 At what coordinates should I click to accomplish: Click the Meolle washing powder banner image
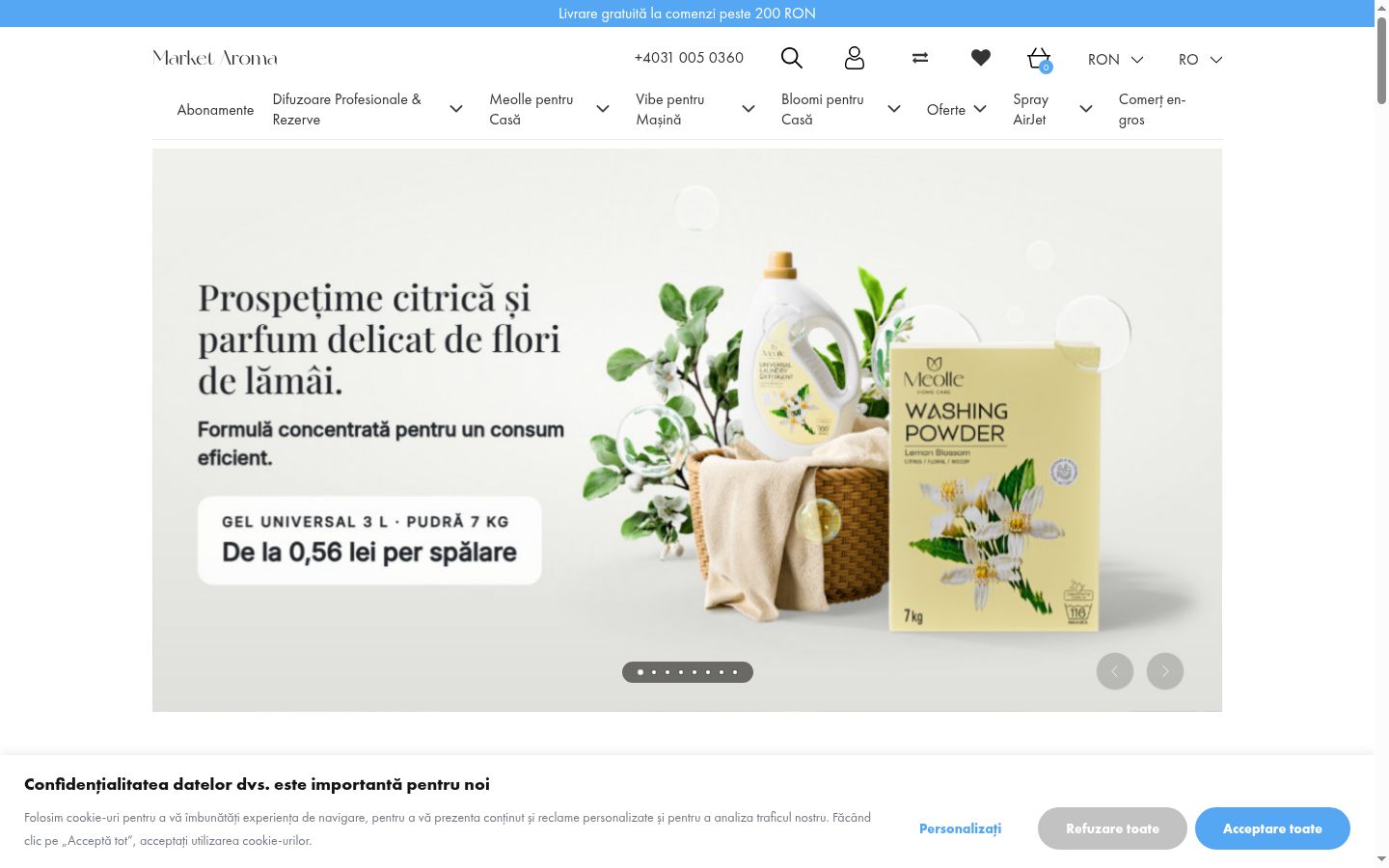(x=687, y=430)
